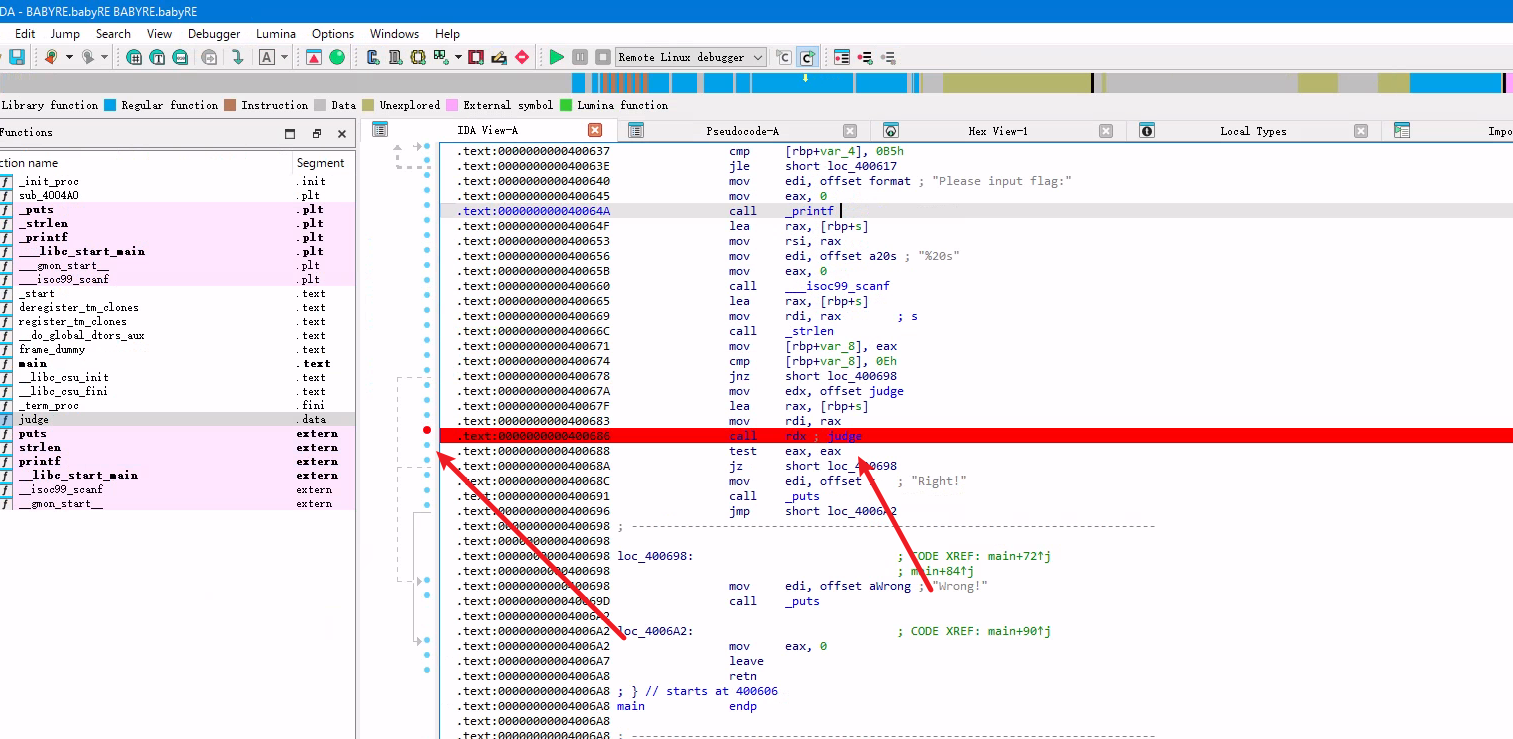Close the IDA View-A tab
The width and height of the screenshot is (1513, 739).
coord(595,131)
